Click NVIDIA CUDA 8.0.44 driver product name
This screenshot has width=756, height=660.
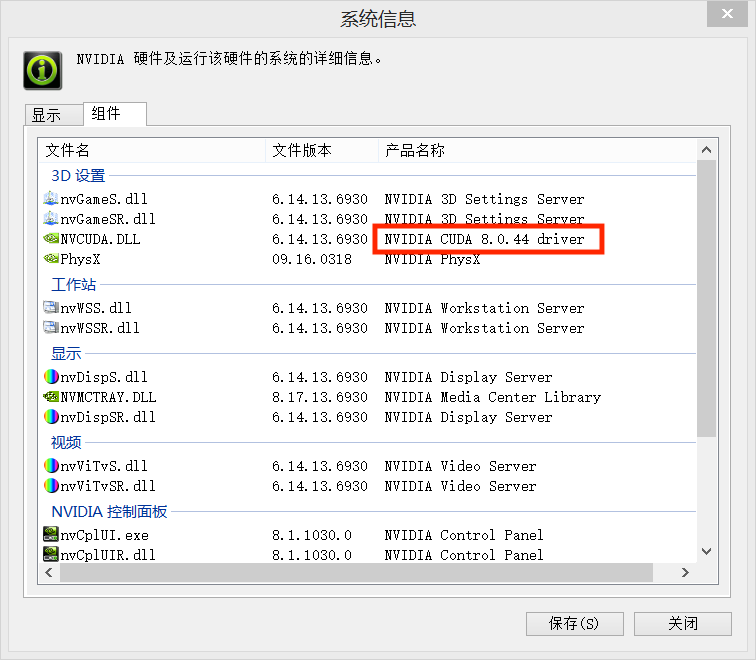tap(484, 239)
